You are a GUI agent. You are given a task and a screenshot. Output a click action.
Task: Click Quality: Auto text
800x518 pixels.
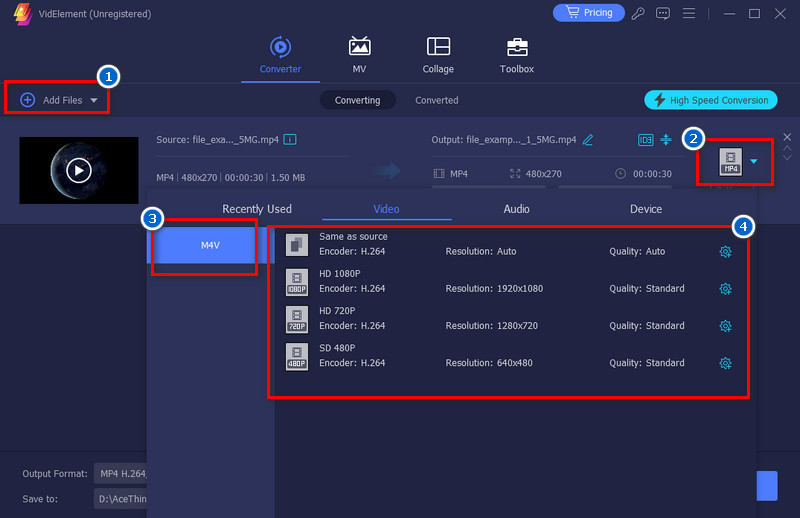637,251
